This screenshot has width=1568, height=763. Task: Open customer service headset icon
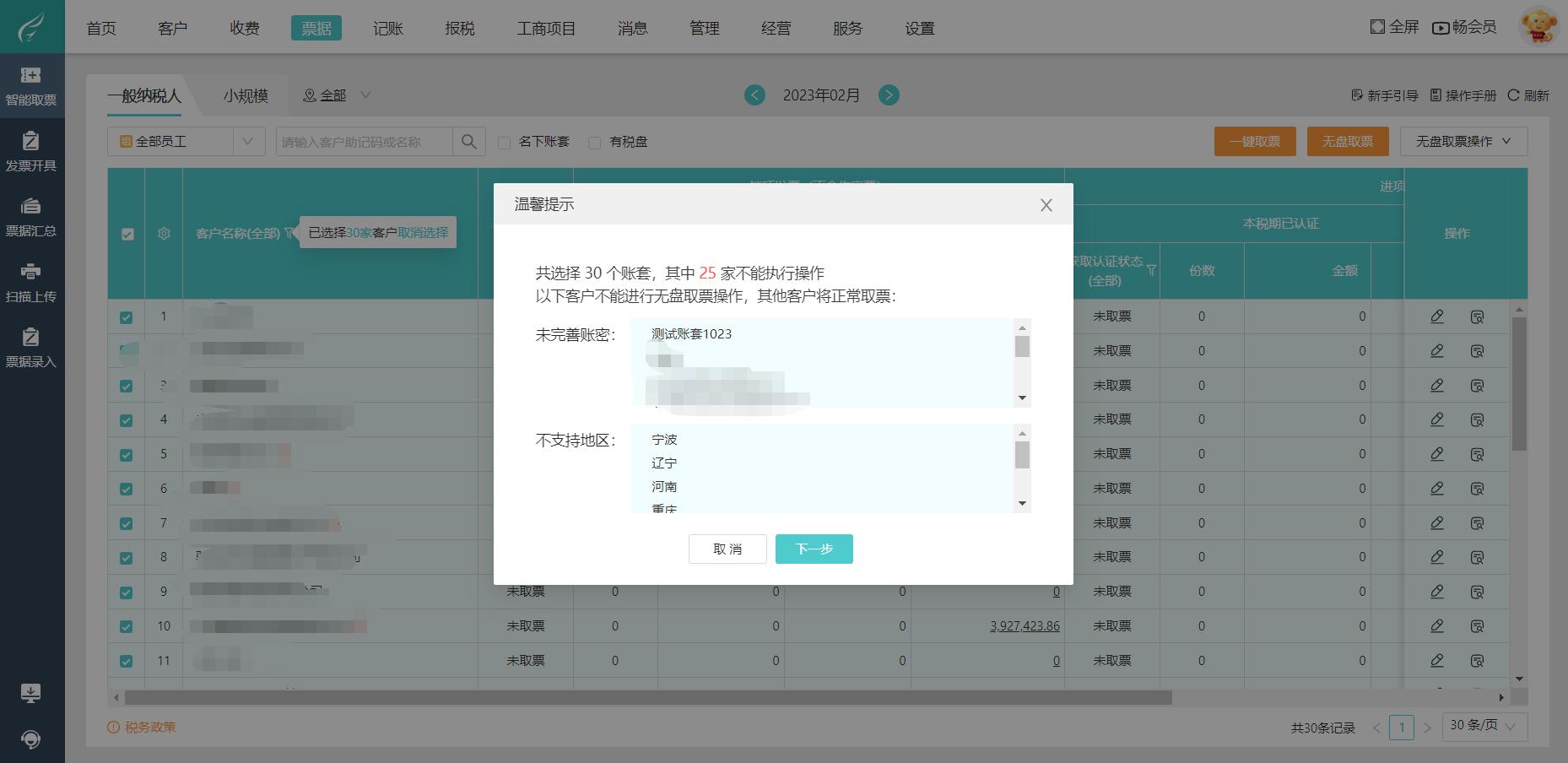click(x=30, y=739)
